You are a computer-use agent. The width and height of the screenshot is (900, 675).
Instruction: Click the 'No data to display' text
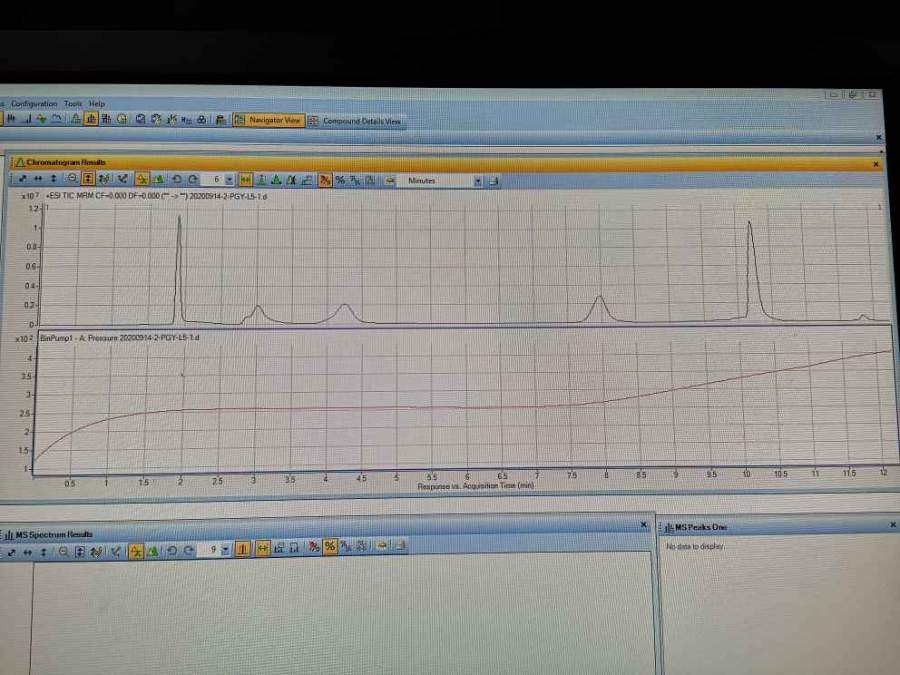pyautogui.click(x=695, y=546)
